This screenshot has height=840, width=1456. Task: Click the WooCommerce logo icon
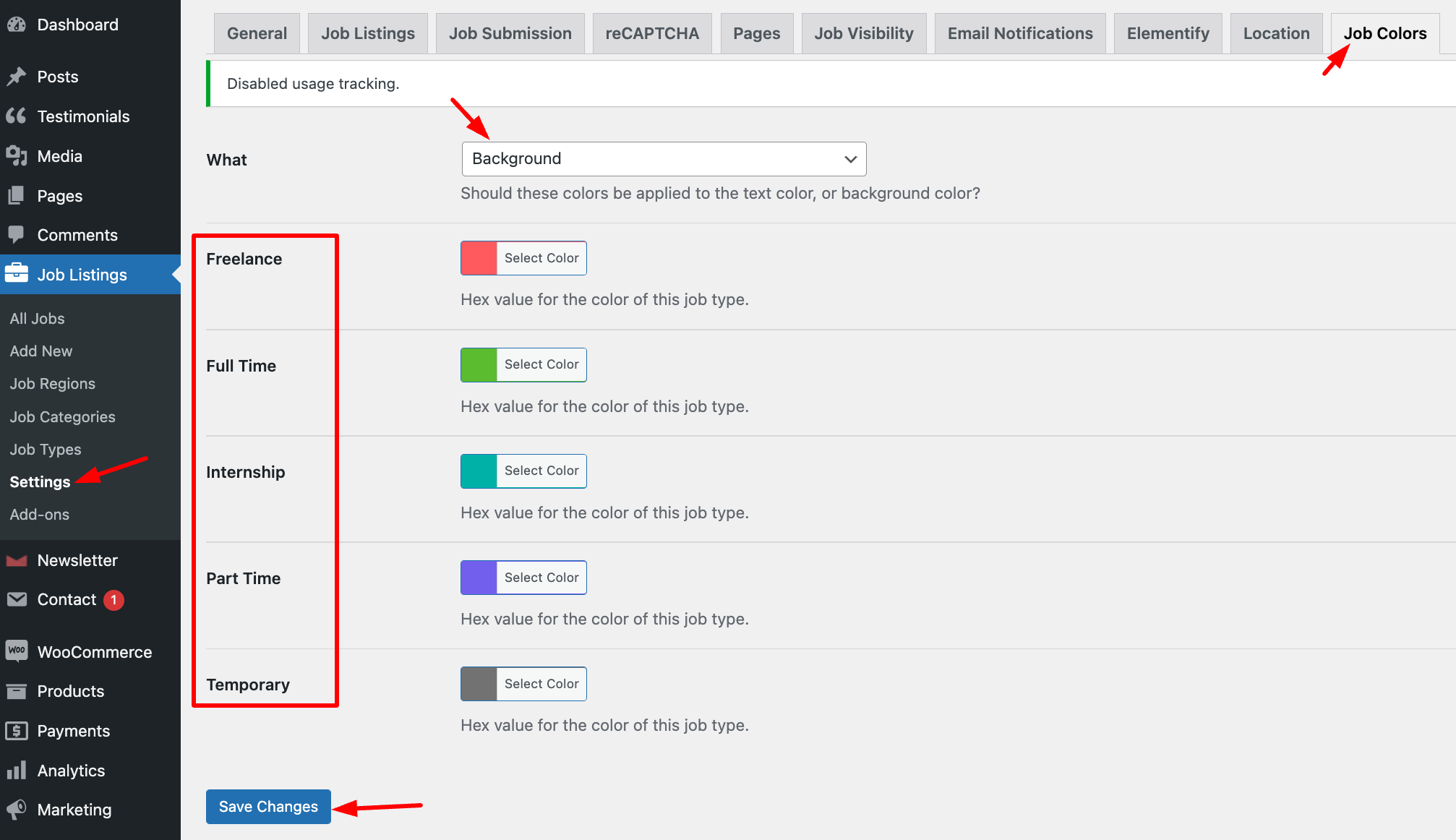17,651
